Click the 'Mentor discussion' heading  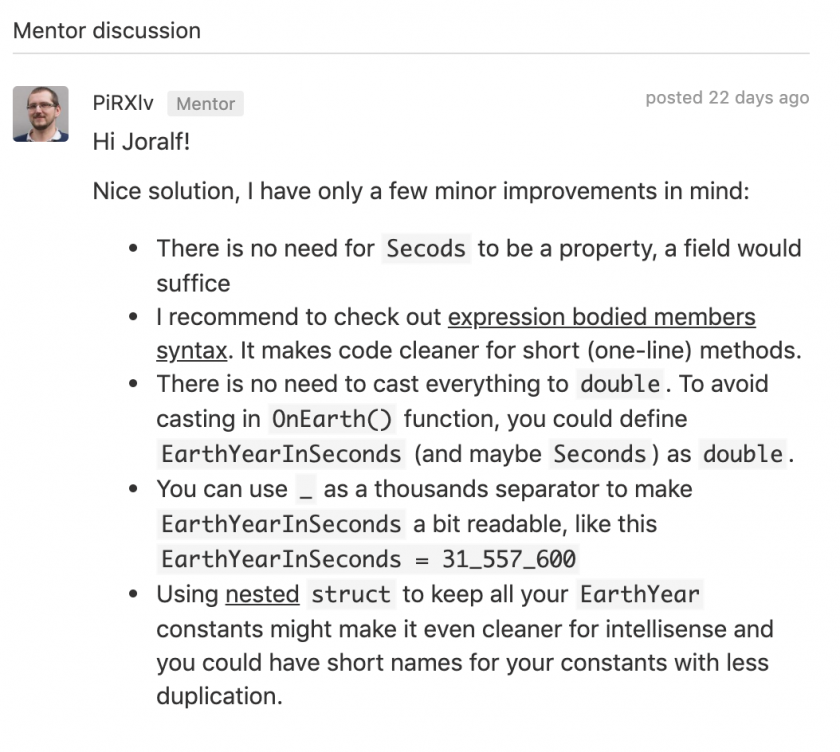(x=107, y=31)
